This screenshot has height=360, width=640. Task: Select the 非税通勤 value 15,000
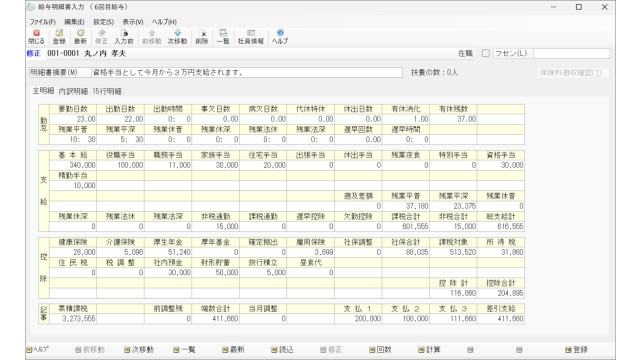(216, 227)
